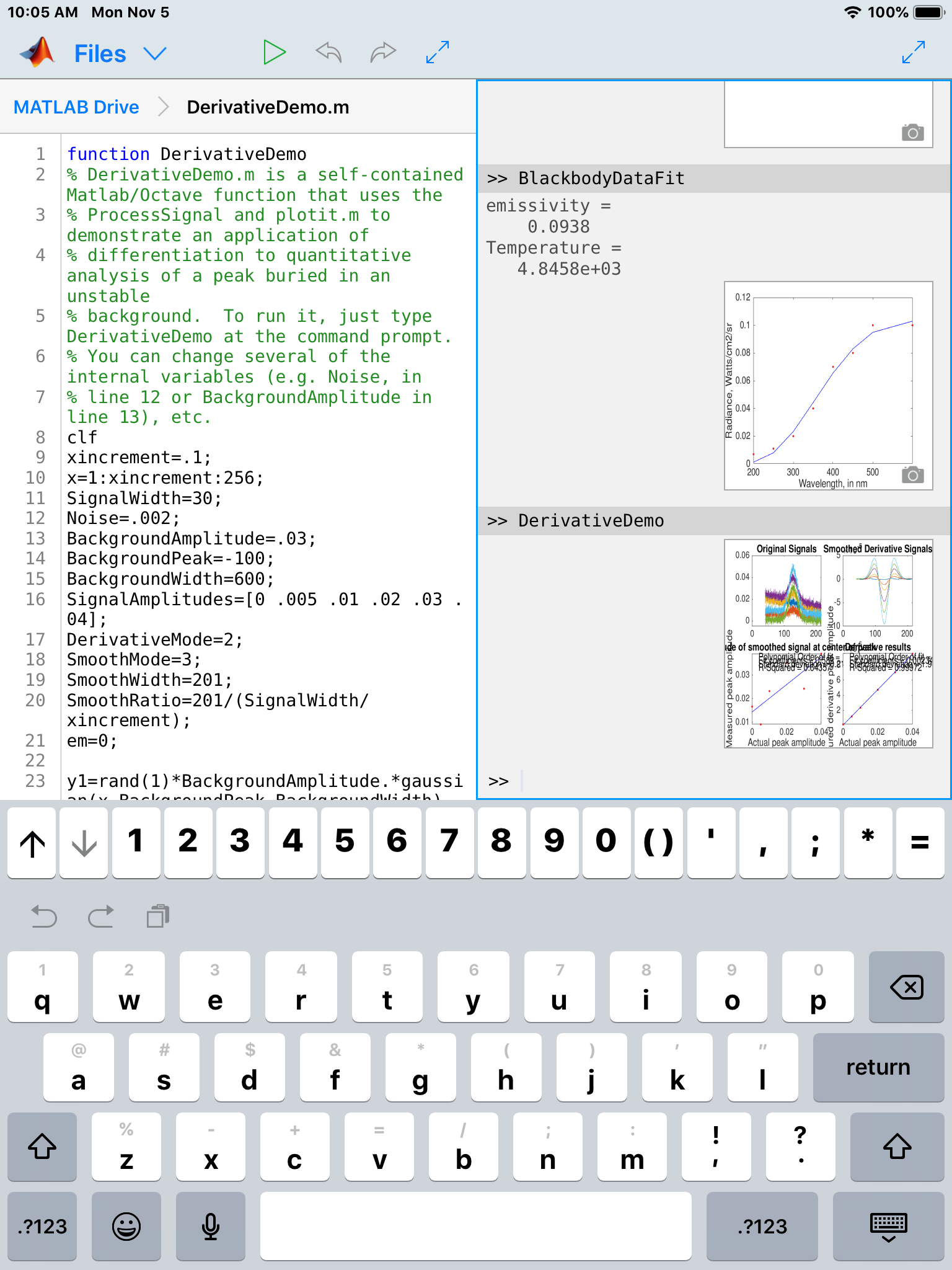Tap the MATLAB logo icon
Viewport: 952px width, 1270px height.
tap(38, 53)
